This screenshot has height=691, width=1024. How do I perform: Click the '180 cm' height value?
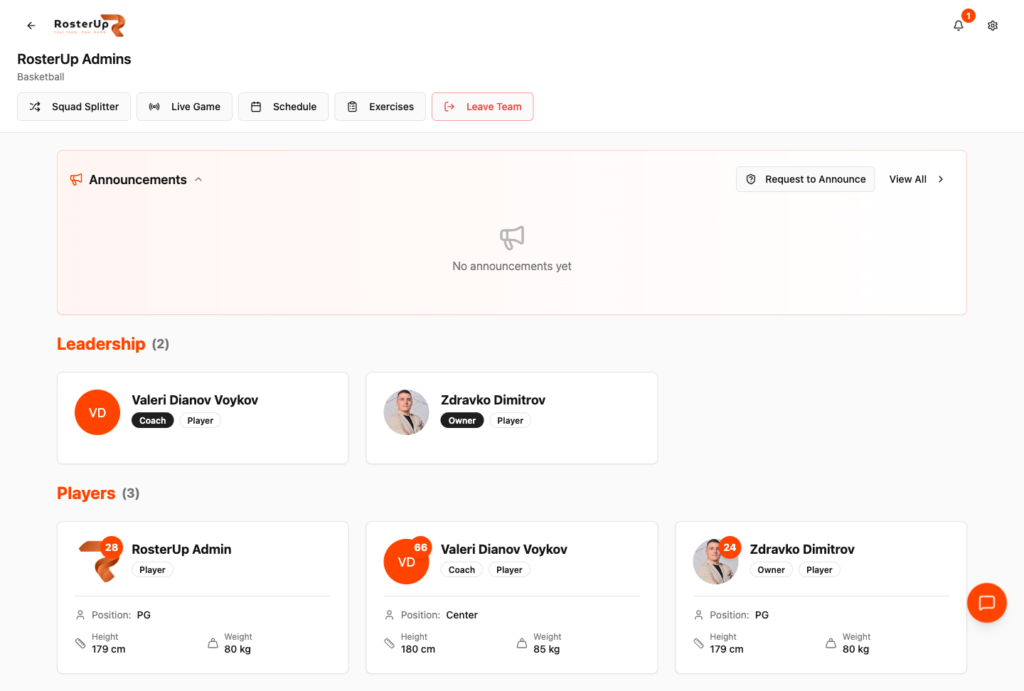coord(418,649)
